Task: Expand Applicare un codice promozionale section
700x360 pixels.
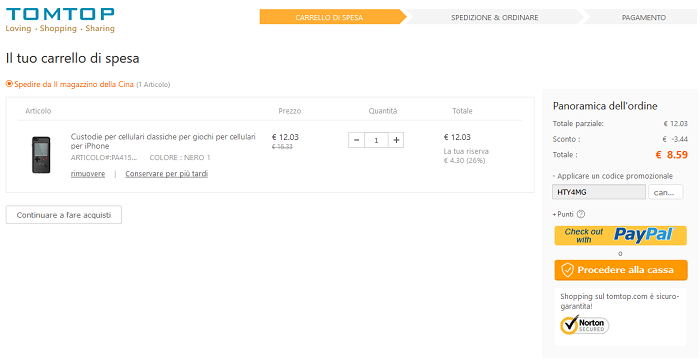Action: [612, 176]
